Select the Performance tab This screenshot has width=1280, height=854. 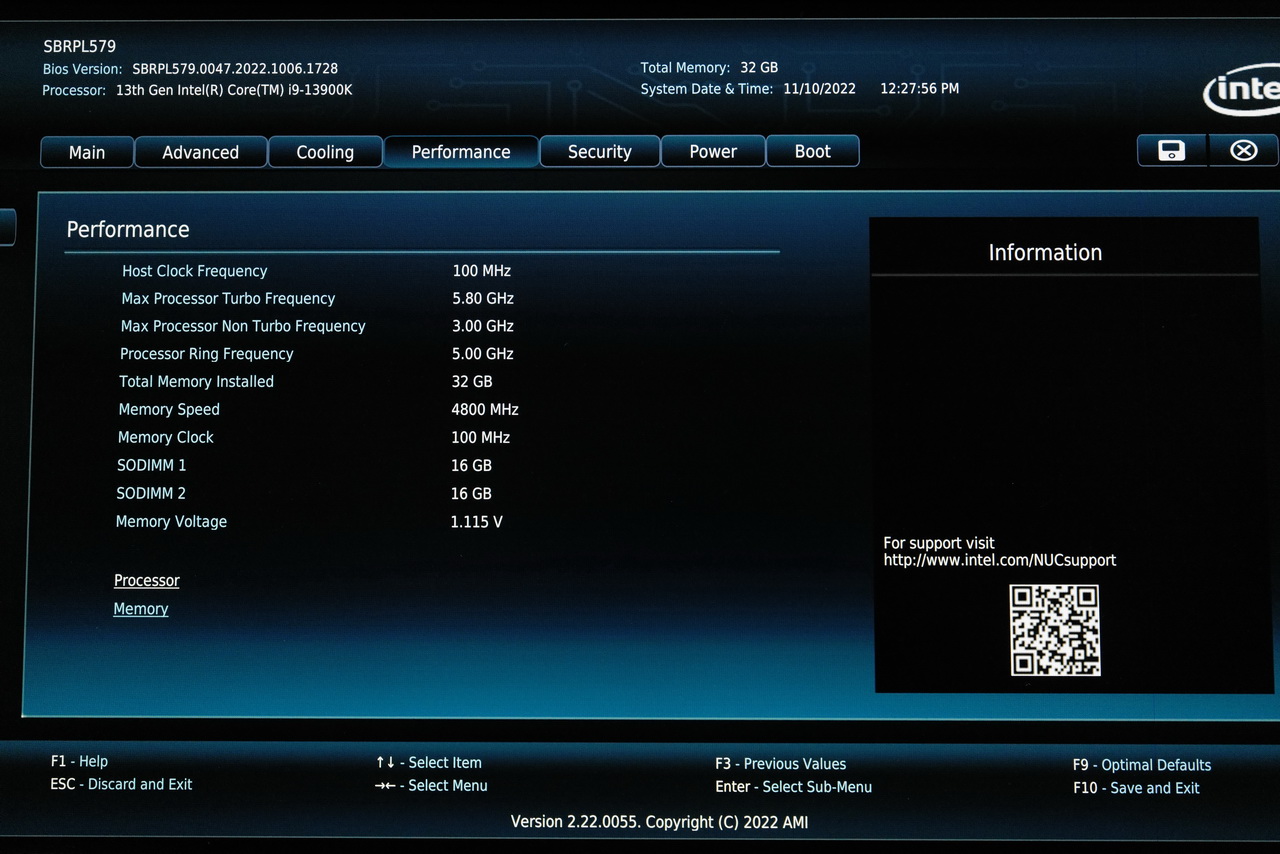[x=461, y=152]
